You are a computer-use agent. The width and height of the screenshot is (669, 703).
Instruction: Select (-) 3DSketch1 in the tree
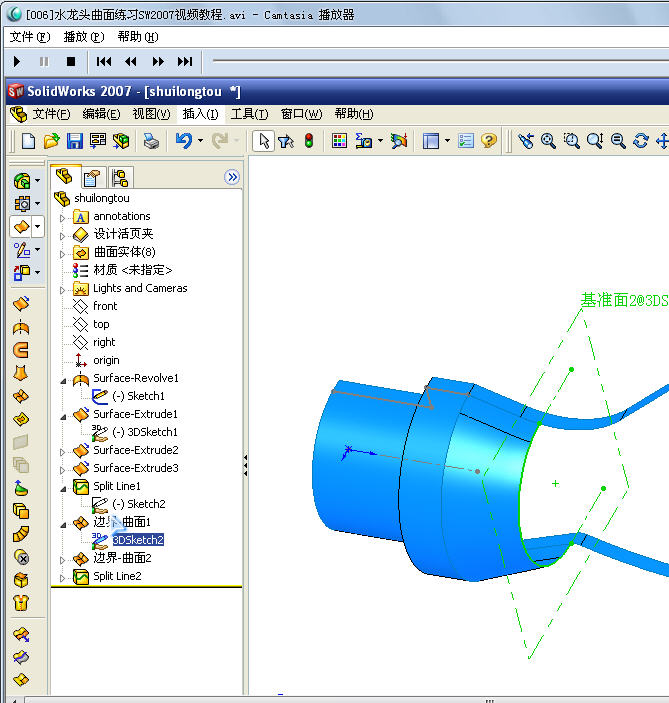pos(144,432)
